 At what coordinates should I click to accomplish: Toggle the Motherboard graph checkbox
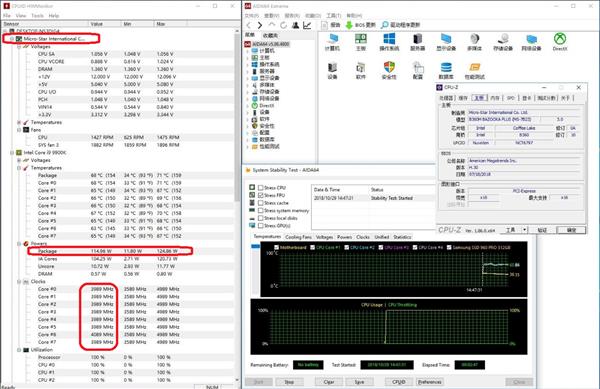click(276, 247)
